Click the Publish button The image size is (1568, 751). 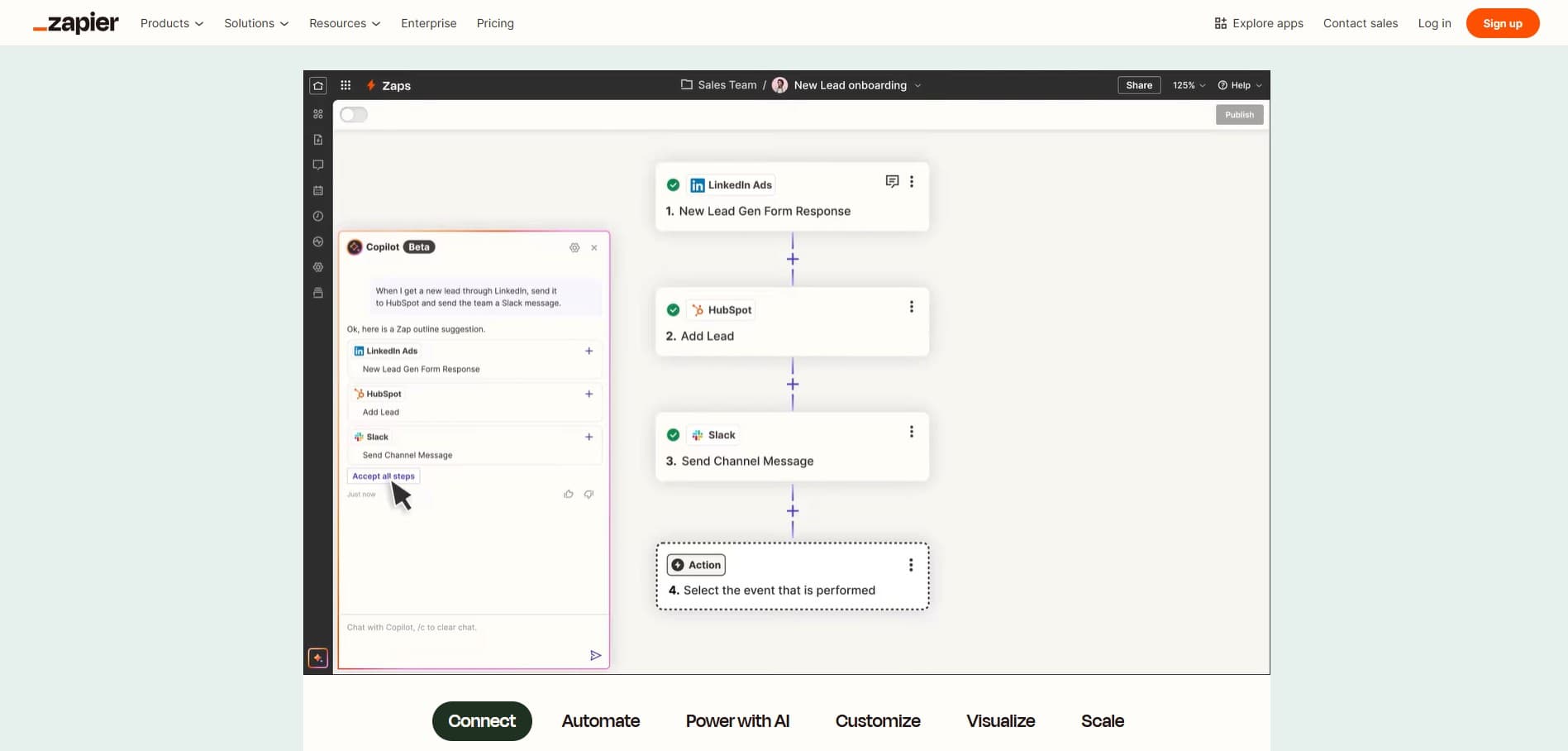coord(1239,115)
